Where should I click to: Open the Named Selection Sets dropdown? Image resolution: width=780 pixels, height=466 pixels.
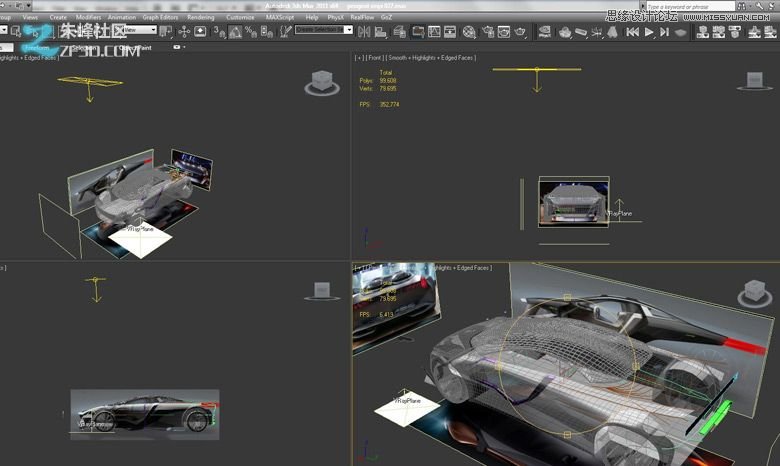(x=323, y=30)
